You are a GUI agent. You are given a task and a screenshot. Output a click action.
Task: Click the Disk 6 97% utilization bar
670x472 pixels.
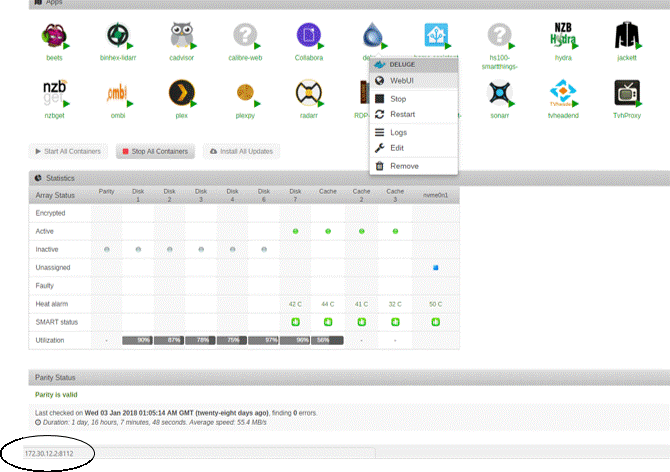pyautogui.click(x=263, y=340)
